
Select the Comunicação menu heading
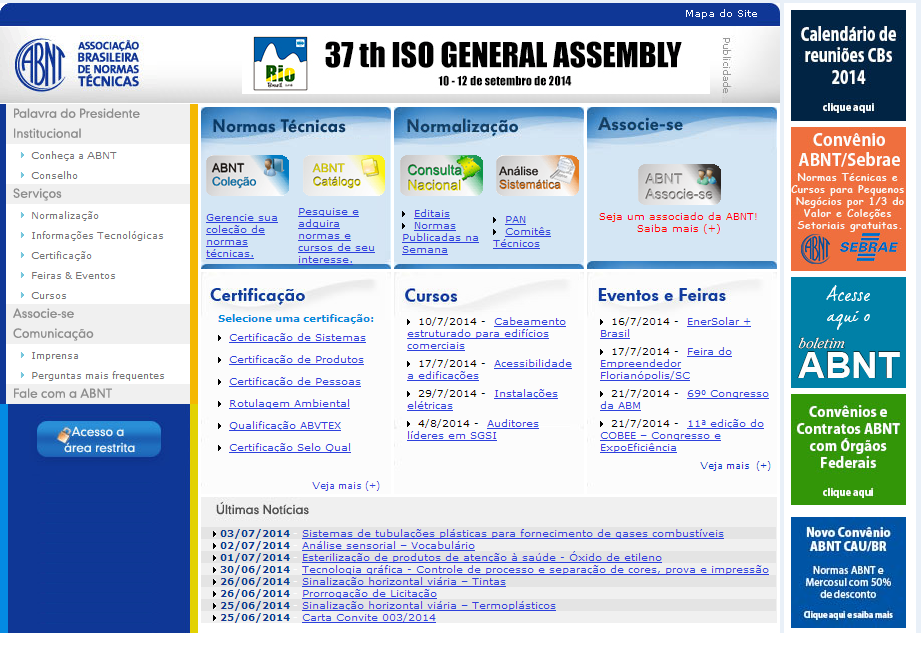pyautogui.click(x=53, y=334)
